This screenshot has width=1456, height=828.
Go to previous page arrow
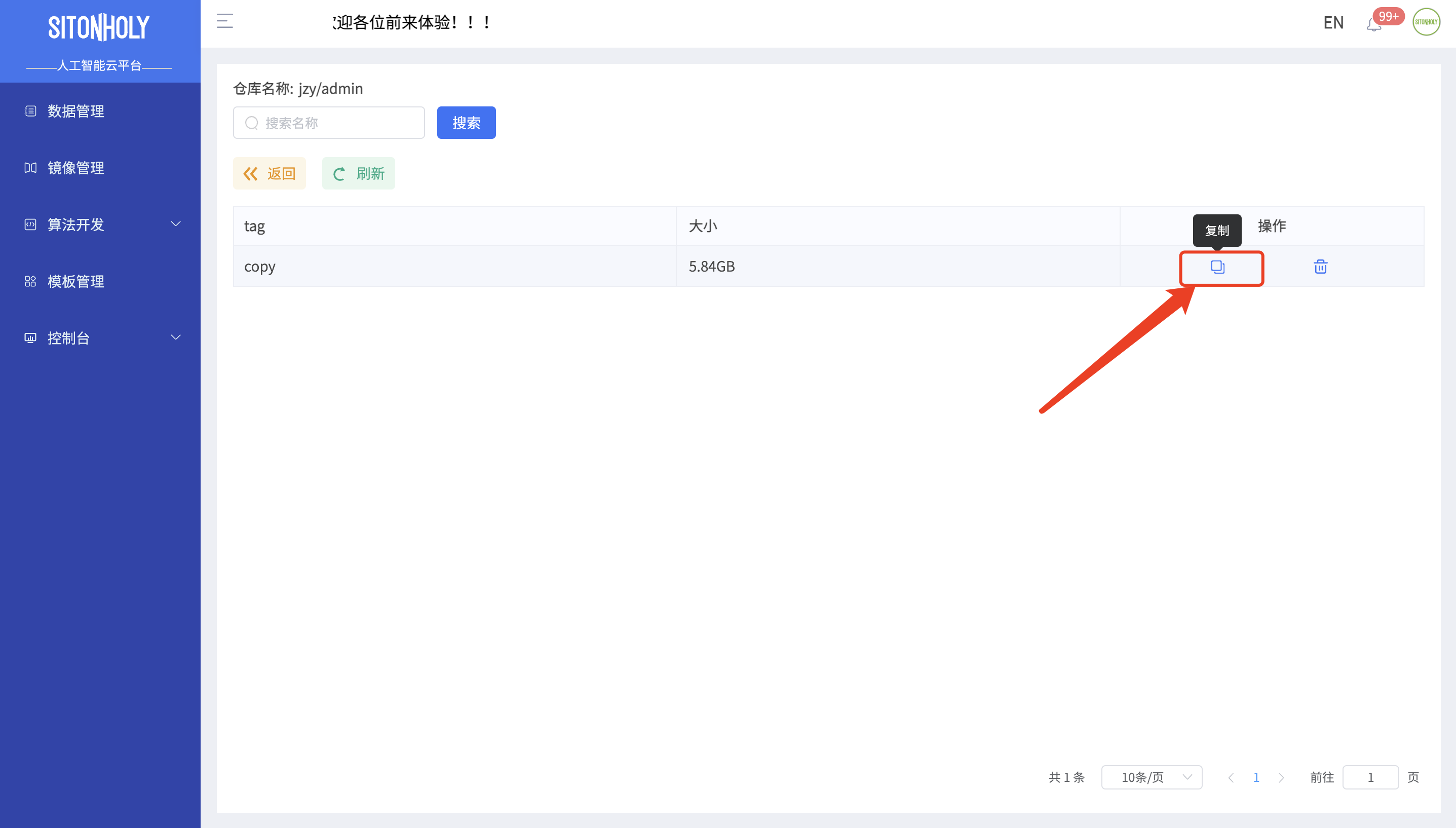click(x=1231, y=777)
